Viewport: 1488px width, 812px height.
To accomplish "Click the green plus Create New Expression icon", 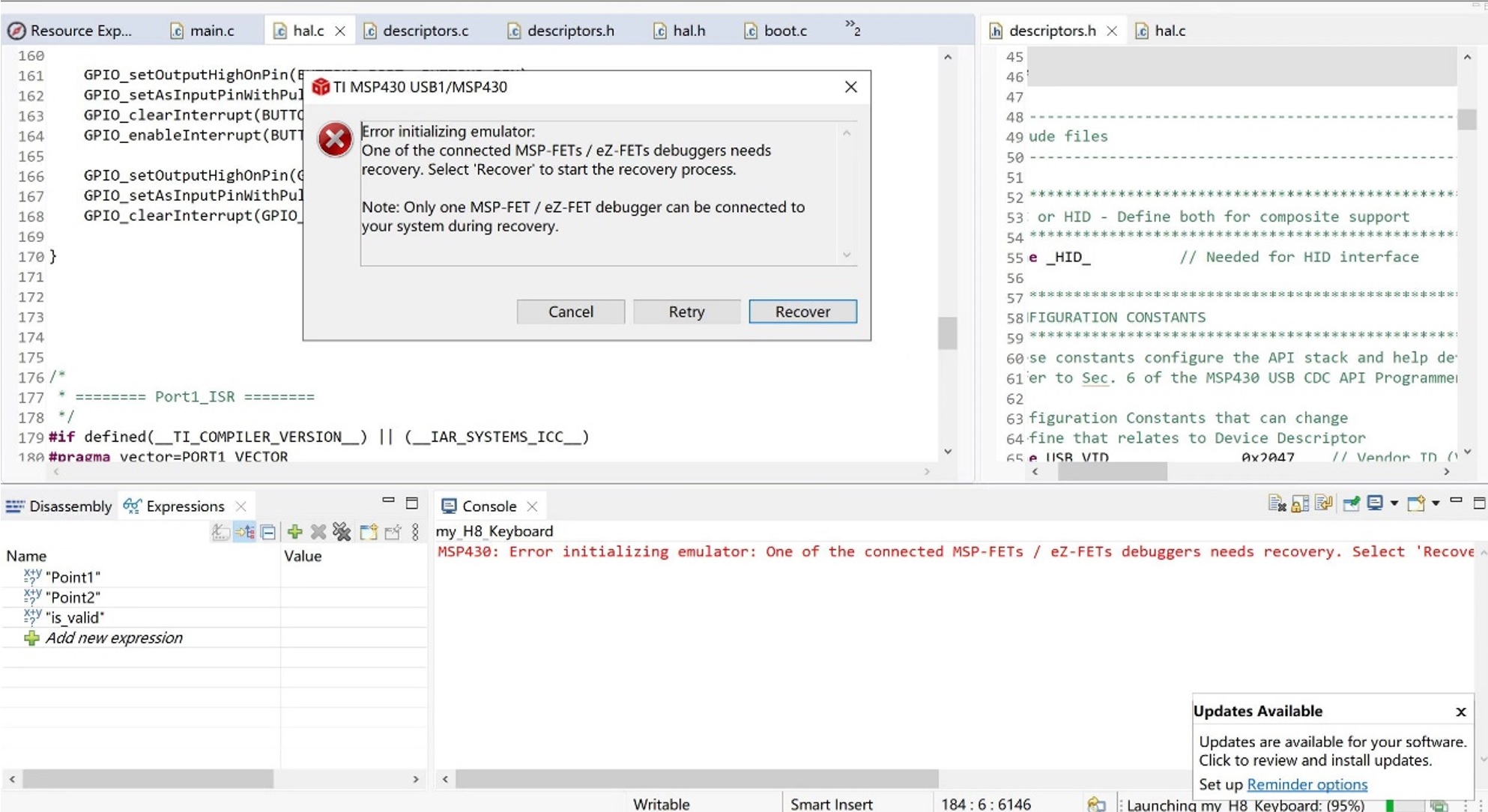I will point(294,532).
